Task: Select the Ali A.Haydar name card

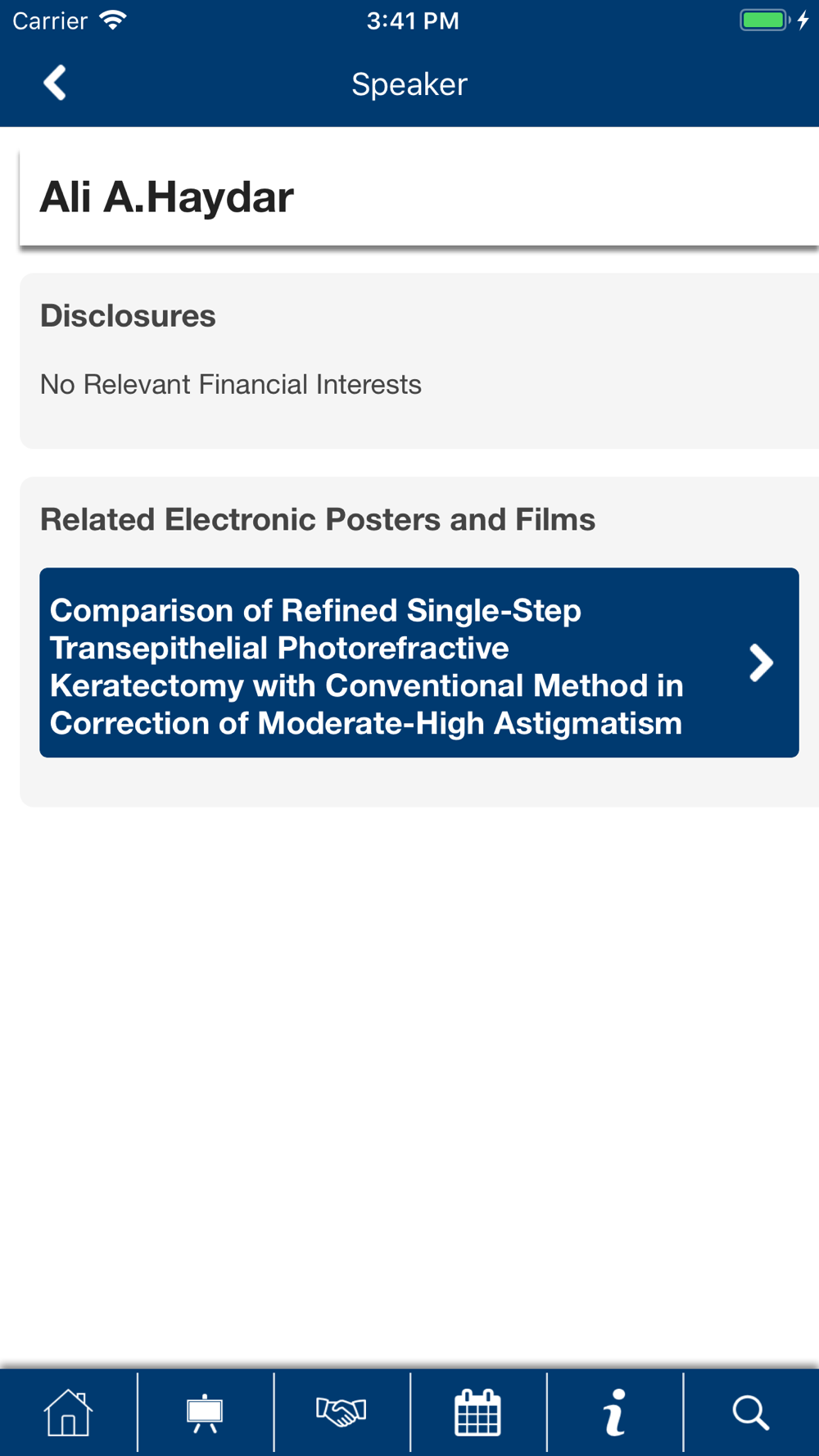Action: (x=419, y=197)
